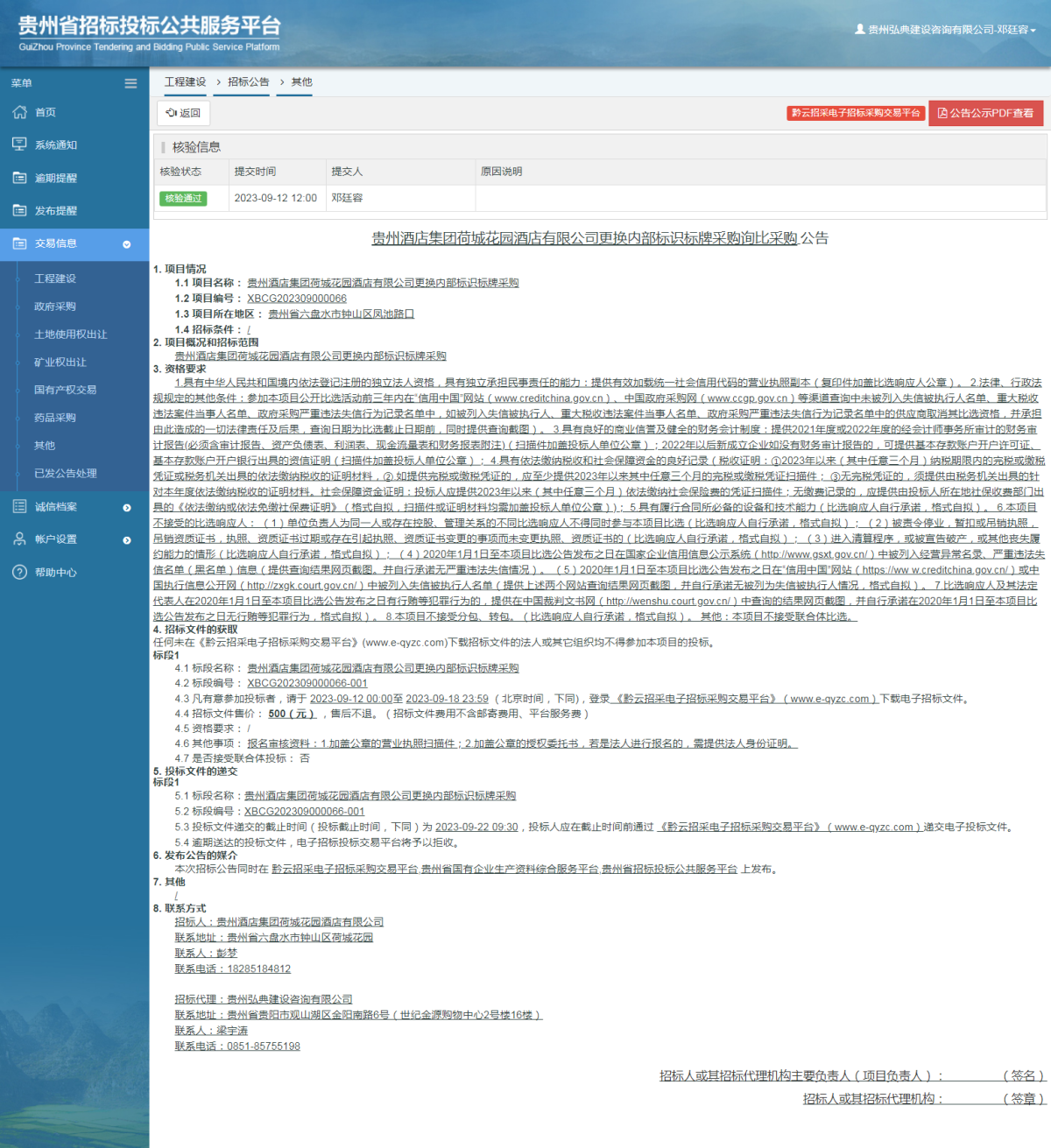This screenshot has width=1051, height=1148.
Task: Click the question mark icon for 帮助中心
Action: point(19,572)
